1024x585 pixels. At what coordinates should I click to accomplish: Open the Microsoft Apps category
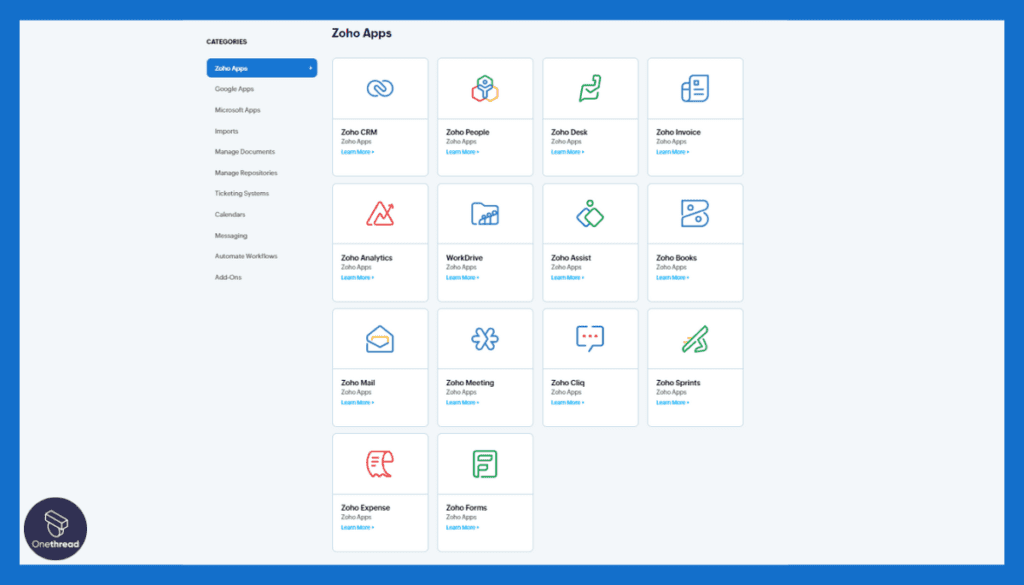(x=238, y=110)
